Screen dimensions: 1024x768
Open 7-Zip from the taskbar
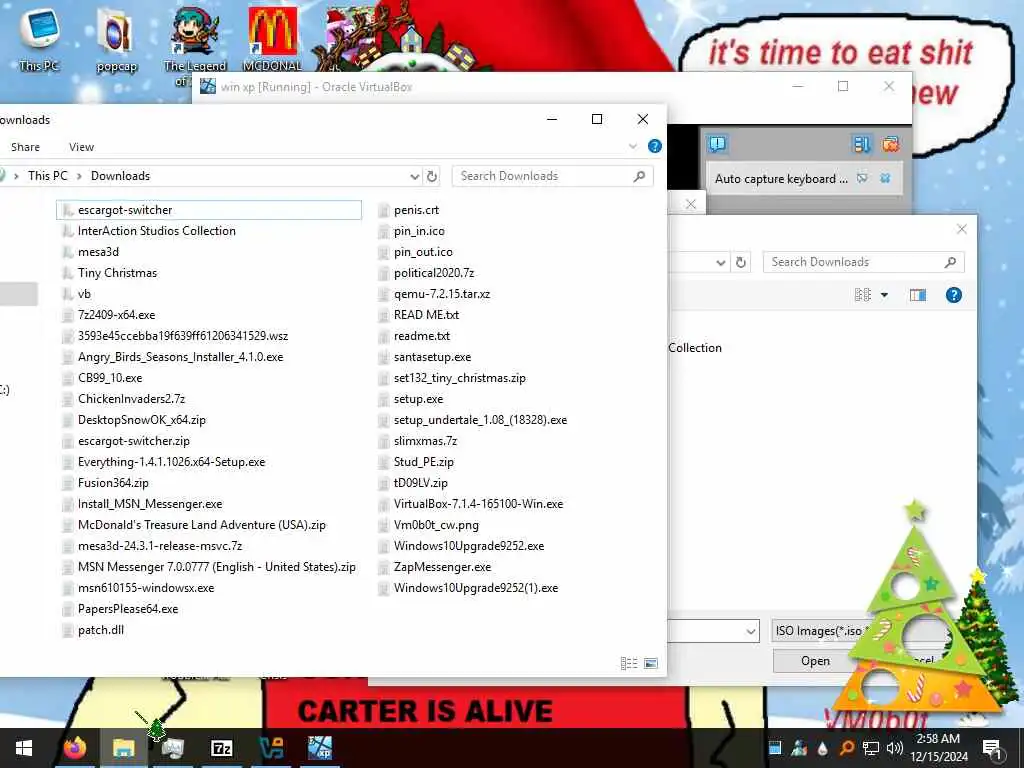pos(221,748)
